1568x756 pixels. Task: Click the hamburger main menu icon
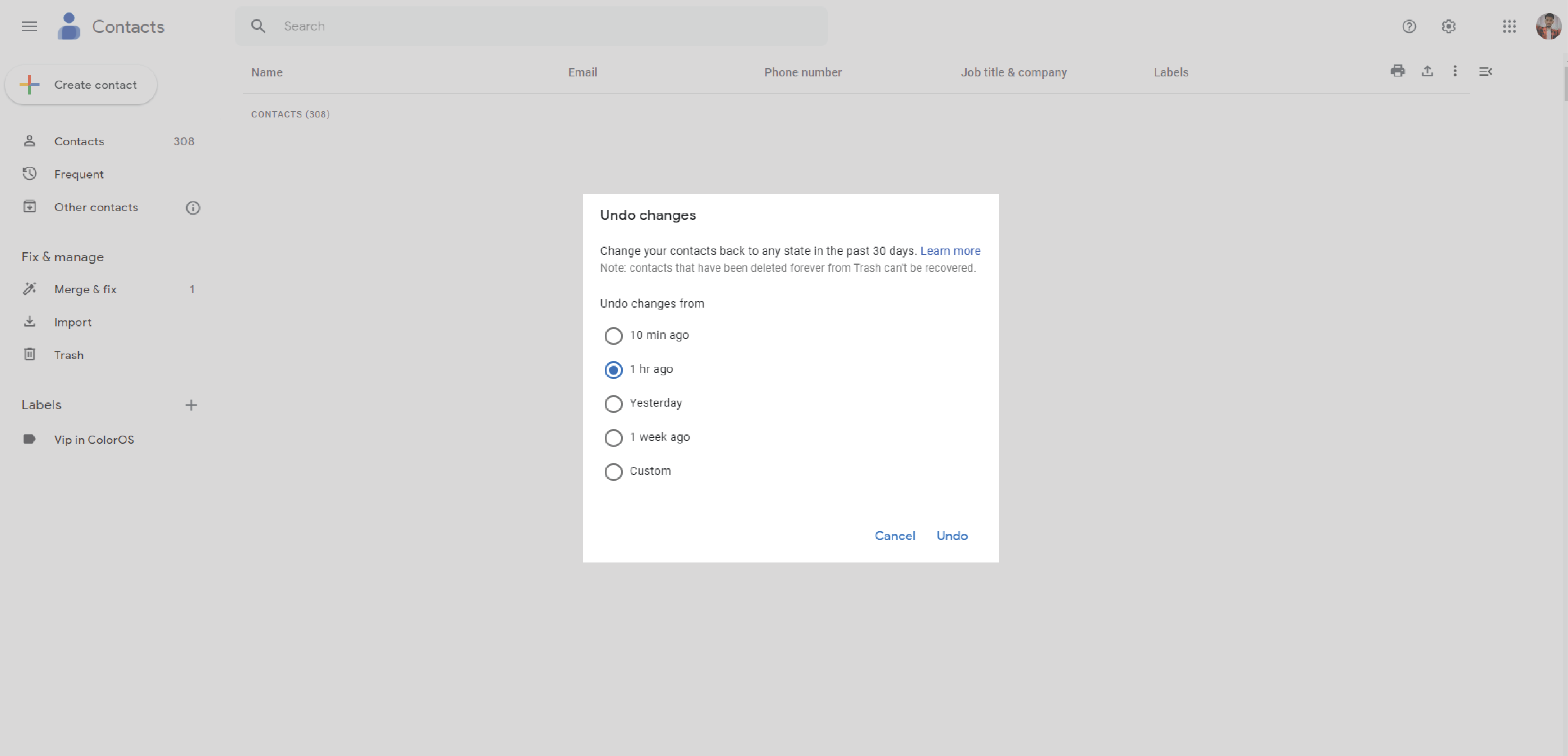[x=29, y=26]
